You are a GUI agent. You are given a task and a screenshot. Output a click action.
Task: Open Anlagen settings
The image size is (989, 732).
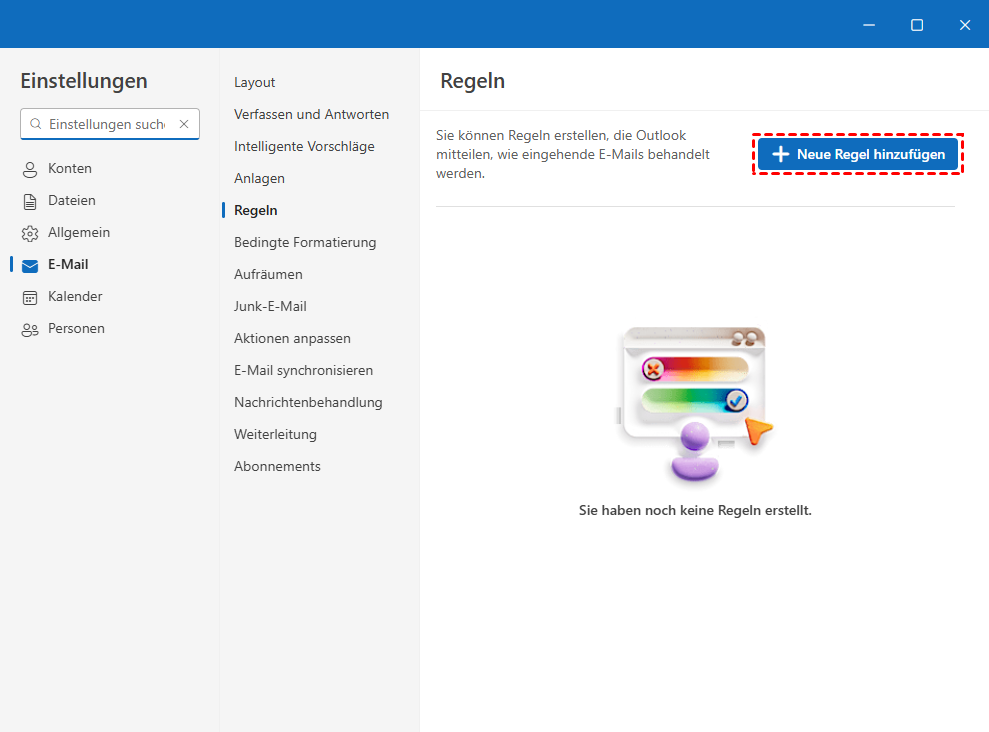[x=259, y=178]
